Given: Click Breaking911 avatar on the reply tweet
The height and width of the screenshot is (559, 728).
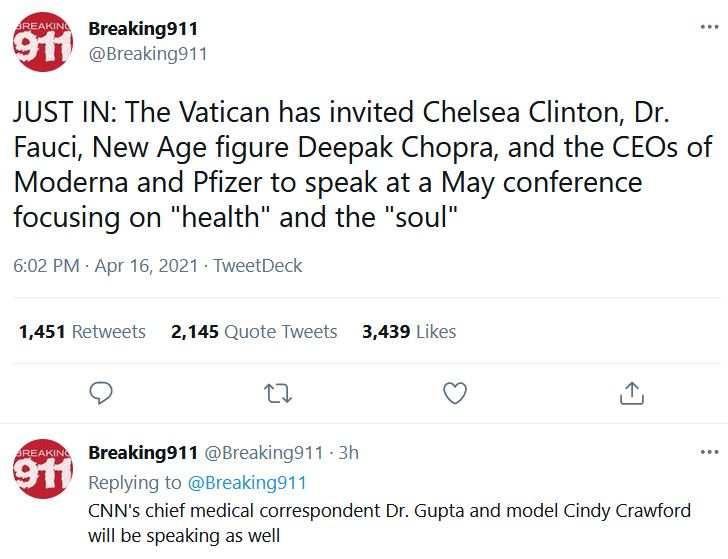Looking at the screenshot, I should tap(42, 469).
